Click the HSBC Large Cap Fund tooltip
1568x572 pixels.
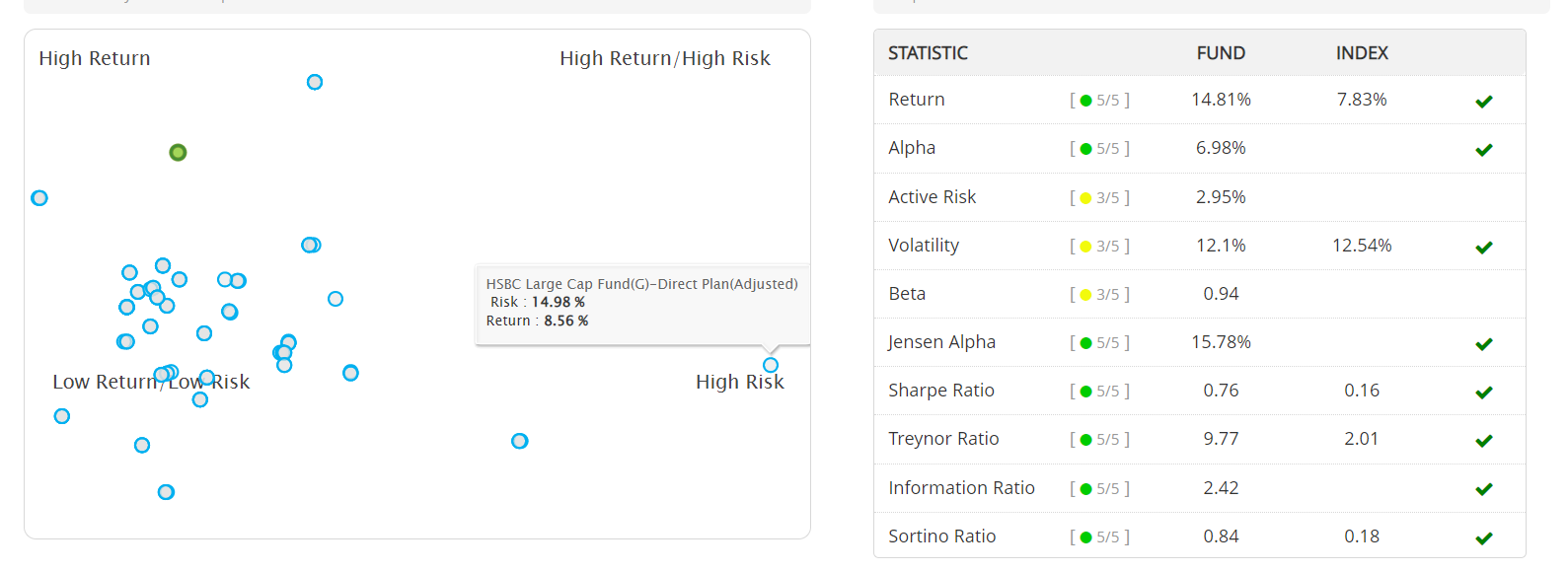pyautogui.click(x=642, y=305)
